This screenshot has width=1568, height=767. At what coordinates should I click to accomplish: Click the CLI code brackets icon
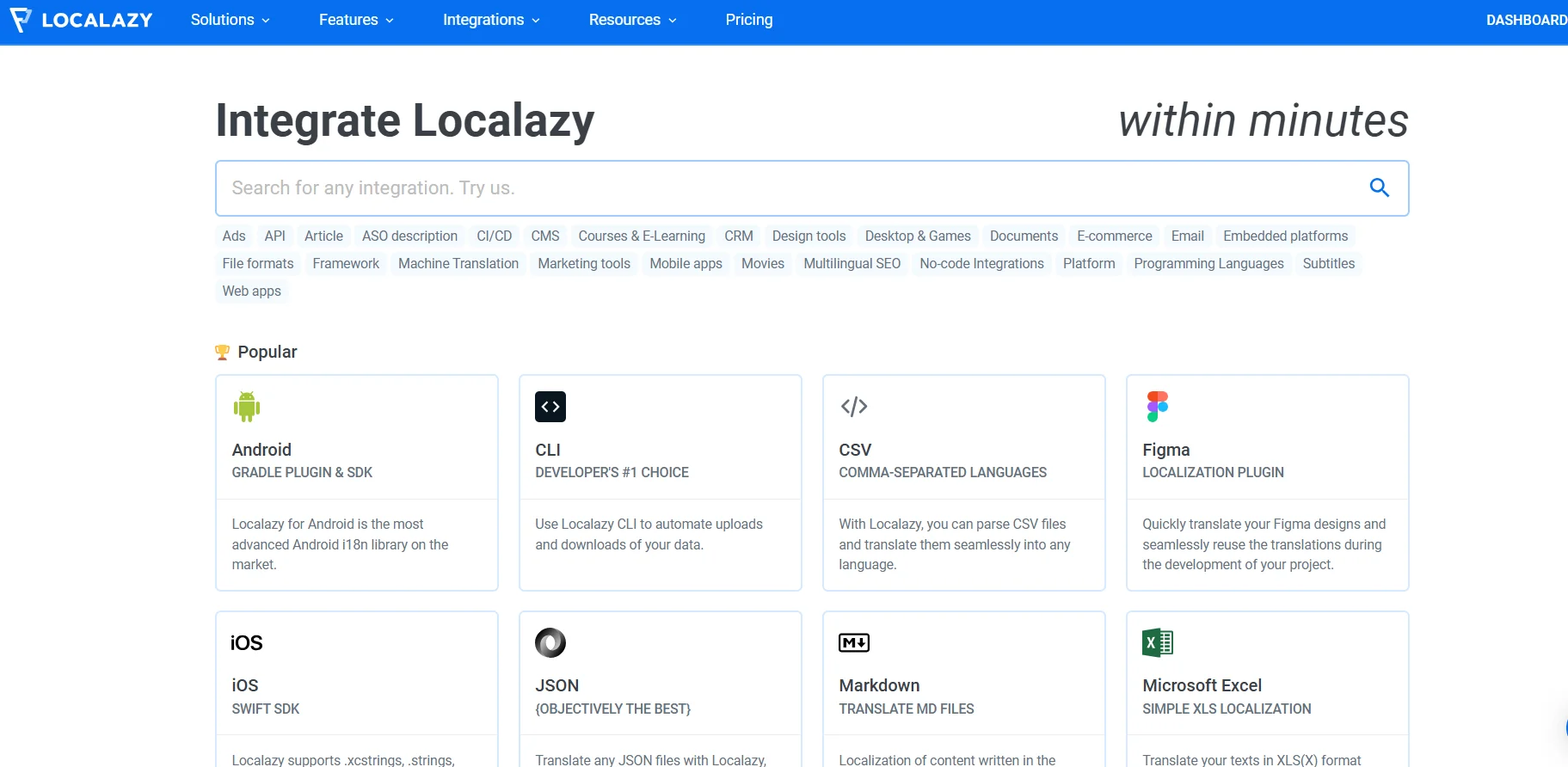point(550,407)
